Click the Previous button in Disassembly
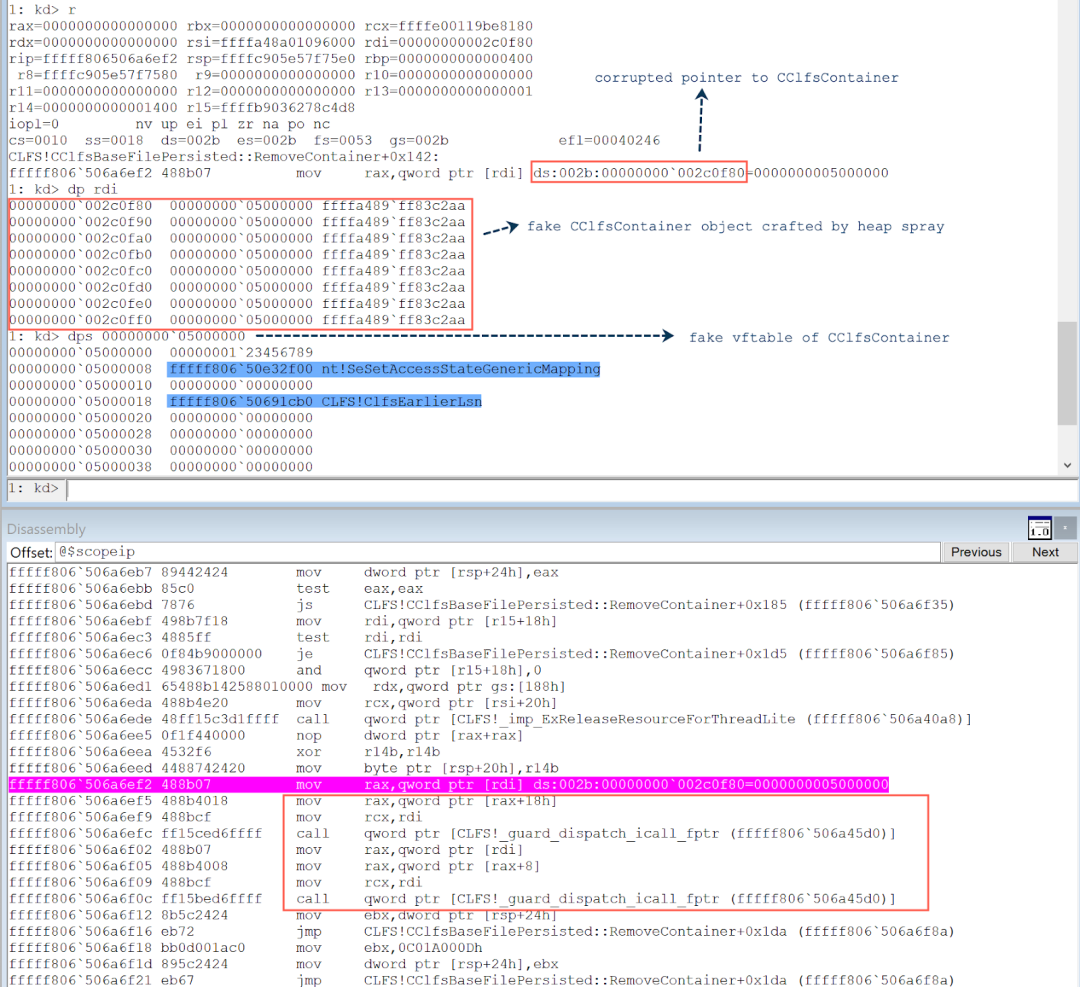Screen dimensions: 1080x987 click(x=976, y=552)
